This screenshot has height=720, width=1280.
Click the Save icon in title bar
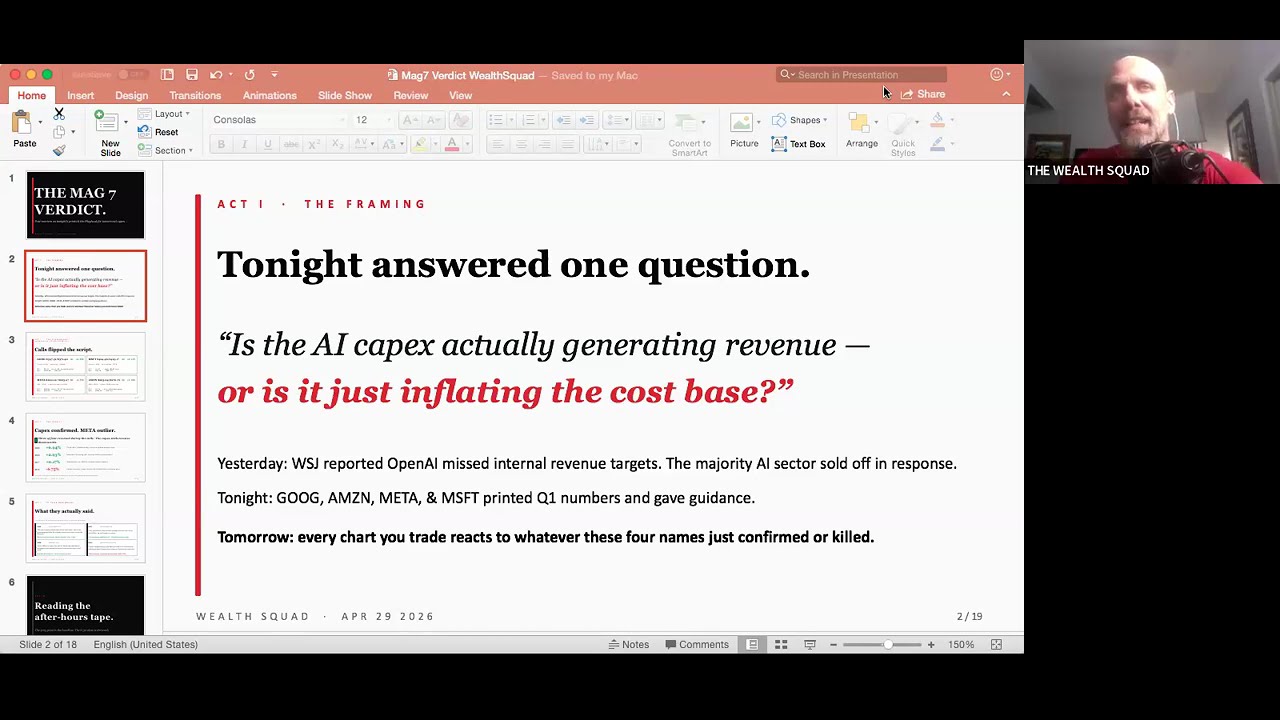192,75
